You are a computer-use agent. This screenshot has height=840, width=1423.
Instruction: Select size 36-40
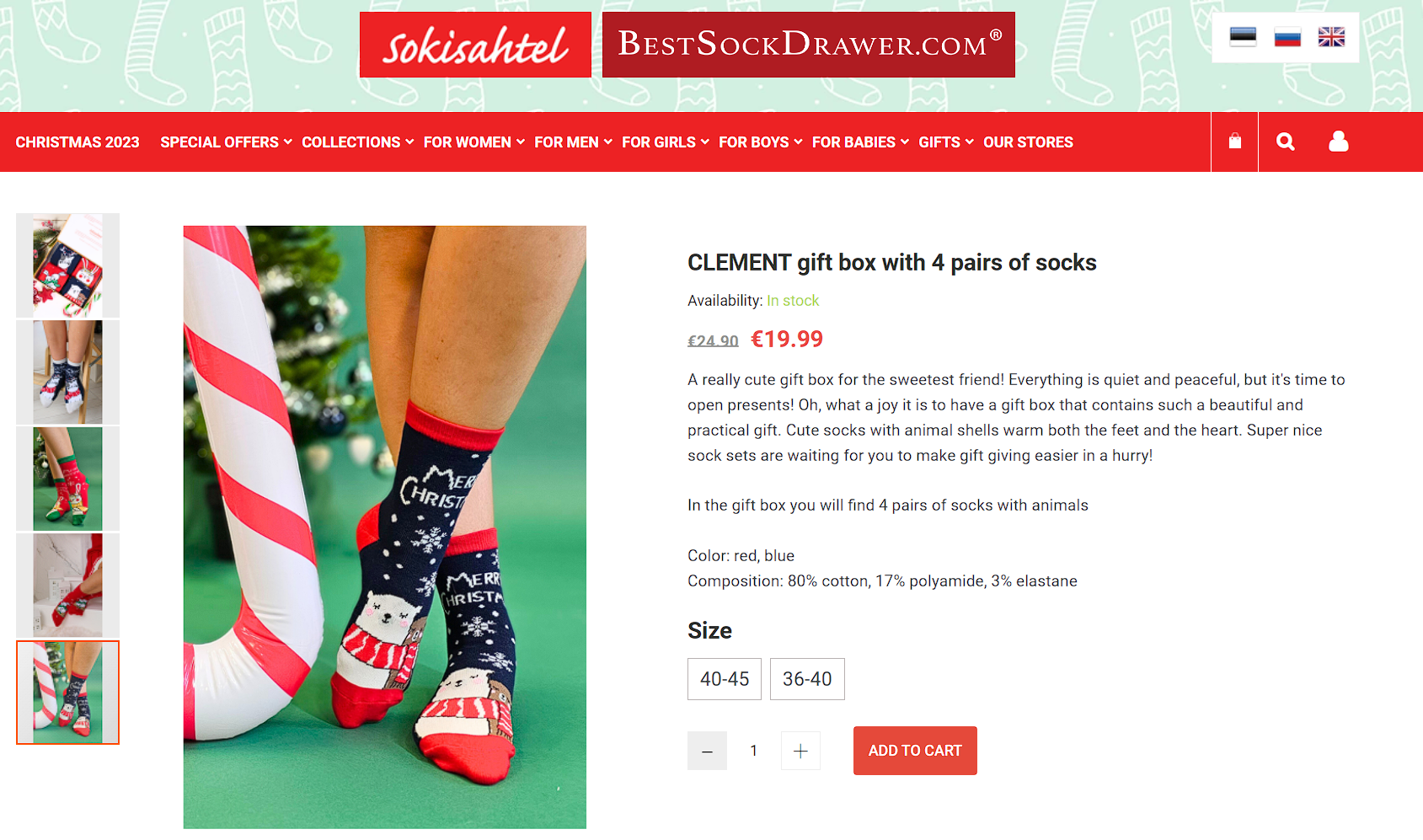click(x=807, y=679)
